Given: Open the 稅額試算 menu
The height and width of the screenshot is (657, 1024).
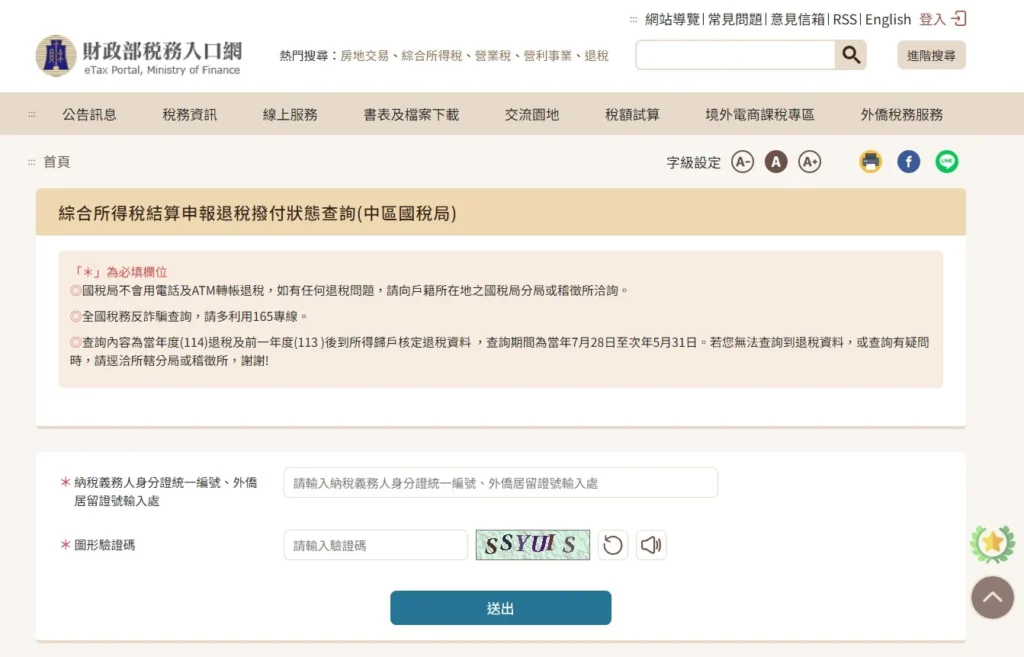Looking at the screenshot, I should point(632,114).
